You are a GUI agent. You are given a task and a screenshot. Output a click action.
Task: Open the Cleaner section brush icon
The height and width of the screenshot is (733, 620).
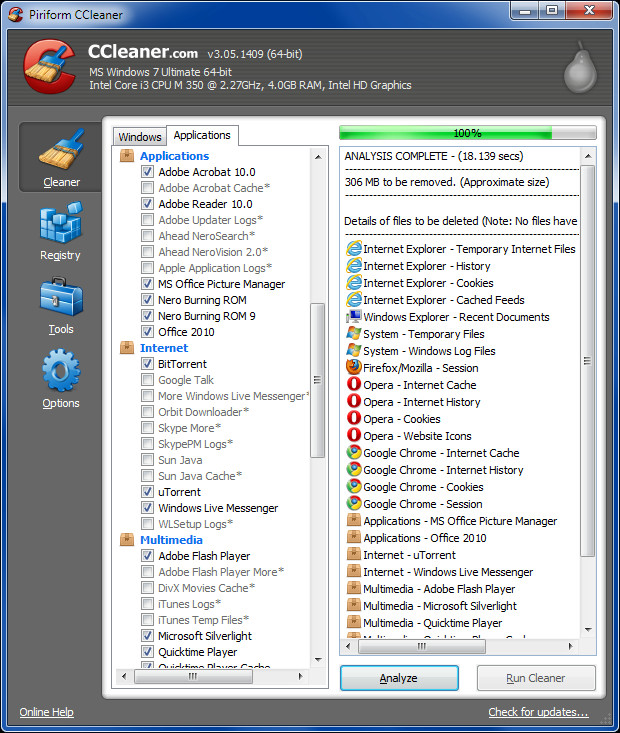click(61, 149)
